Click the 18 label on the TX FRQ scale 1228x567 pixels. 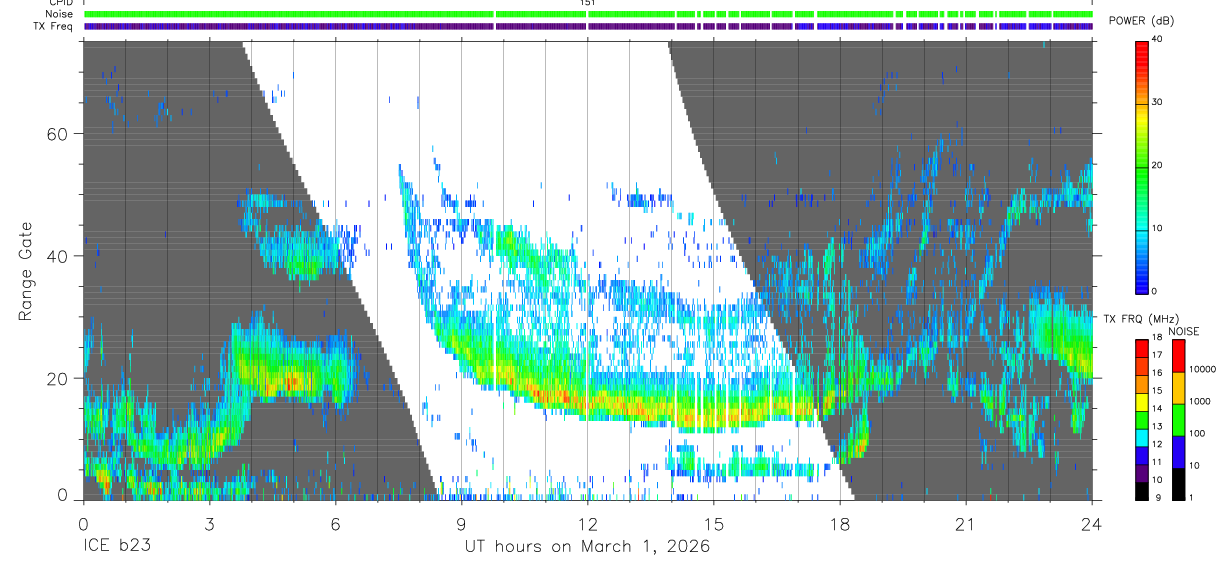[1157, 338]
